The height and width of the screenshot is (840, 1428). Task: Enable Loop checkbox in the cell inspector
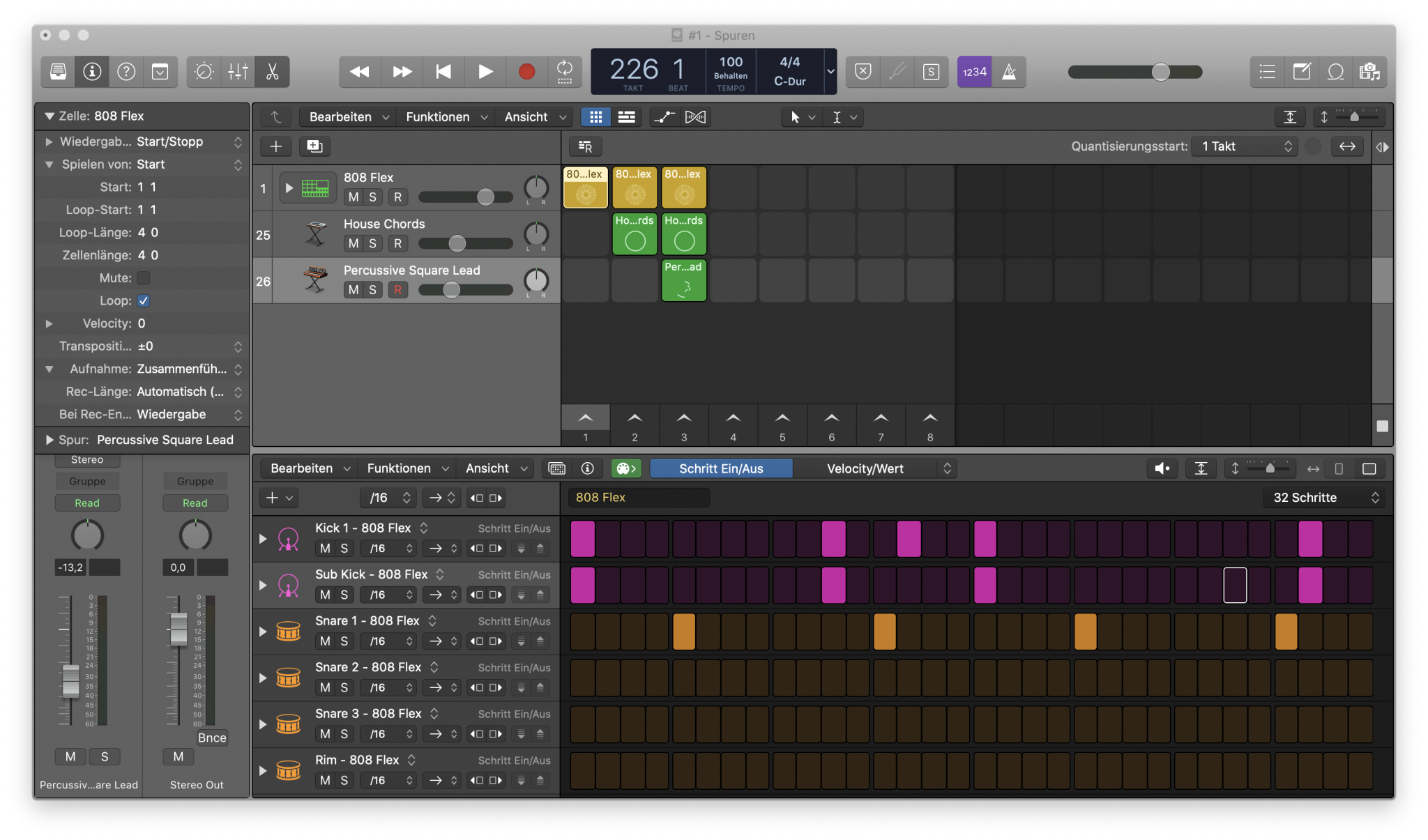[x=144, y=300]
